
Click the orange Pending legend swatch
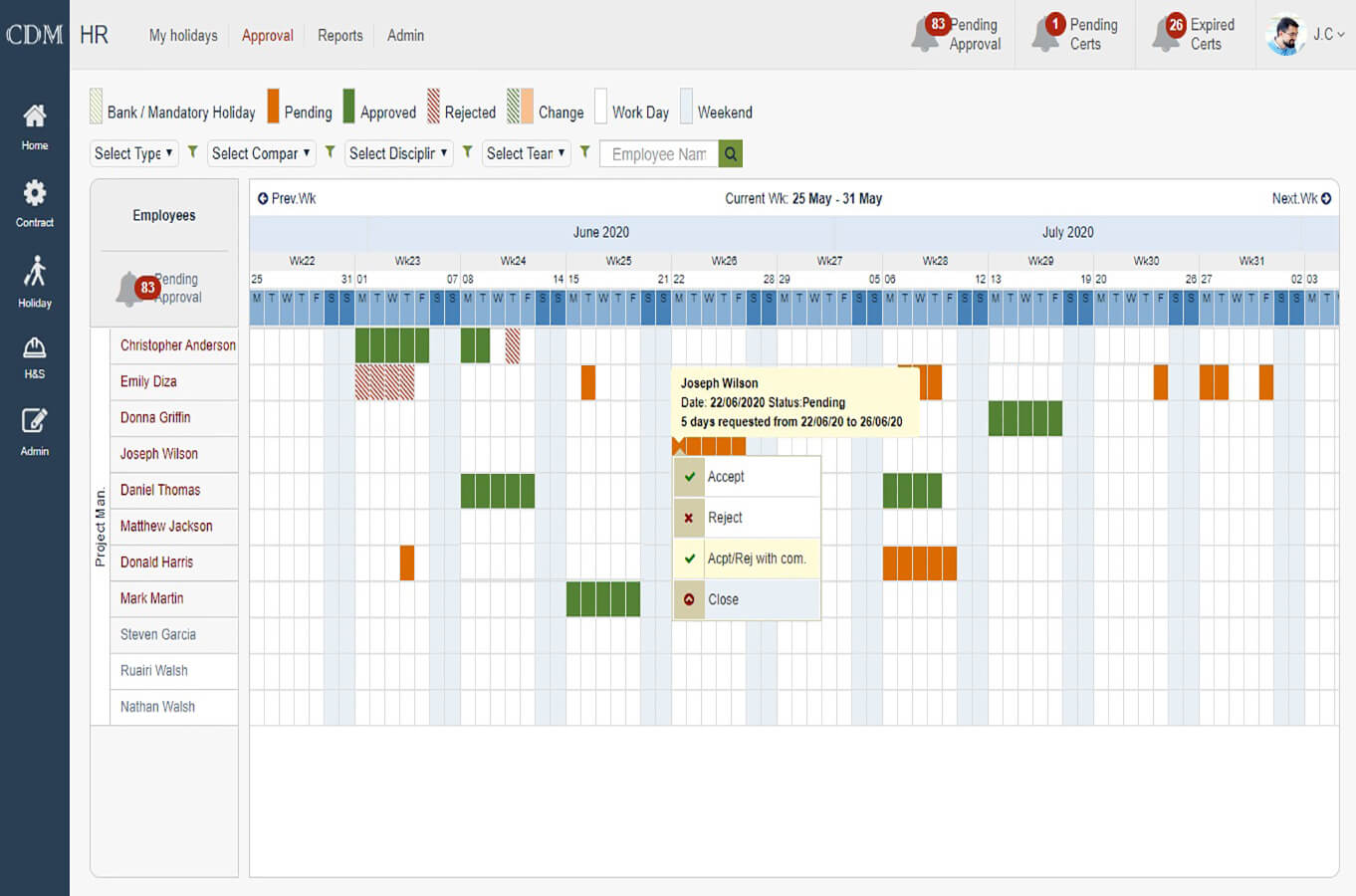click(x=273, y=107)
